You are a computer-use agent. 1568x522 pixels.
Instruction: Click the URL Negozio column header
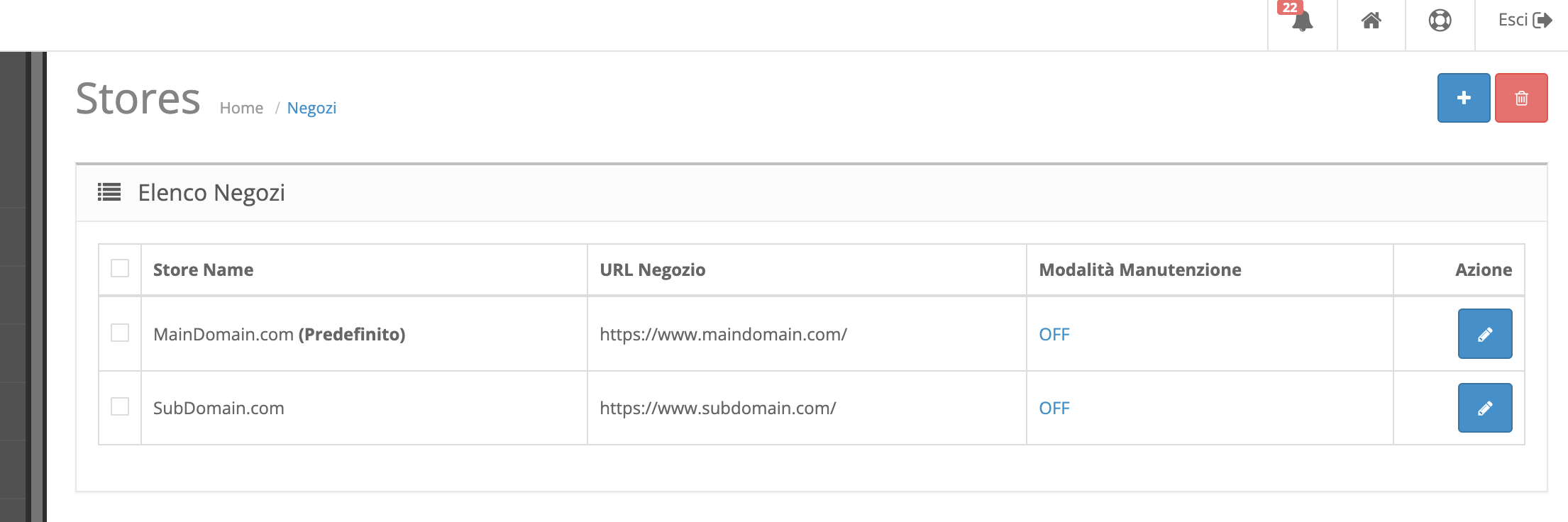pyautogui.click(x=652, y=270)
